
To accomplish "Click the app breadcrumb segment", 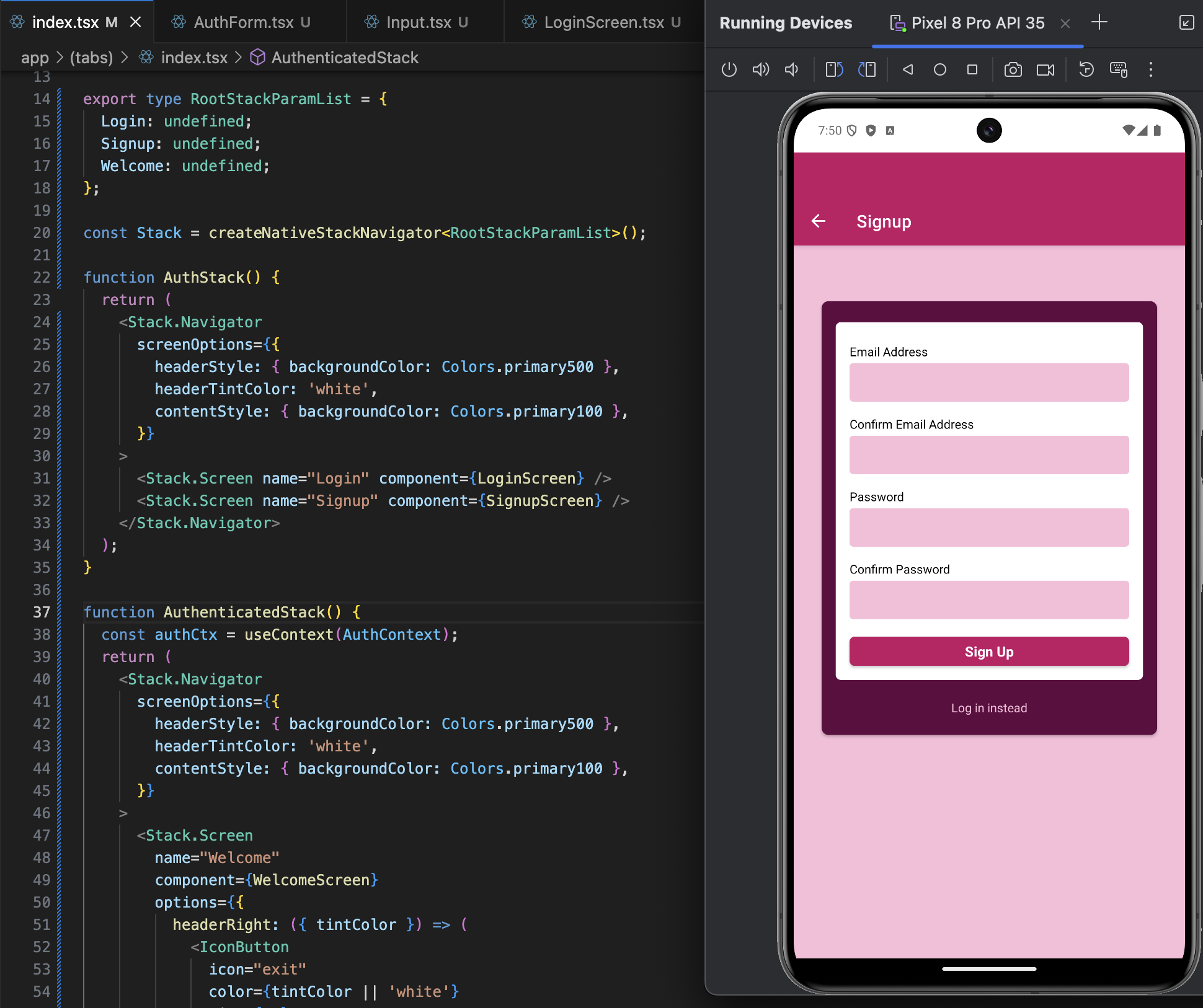I will [x=35, y=58].
